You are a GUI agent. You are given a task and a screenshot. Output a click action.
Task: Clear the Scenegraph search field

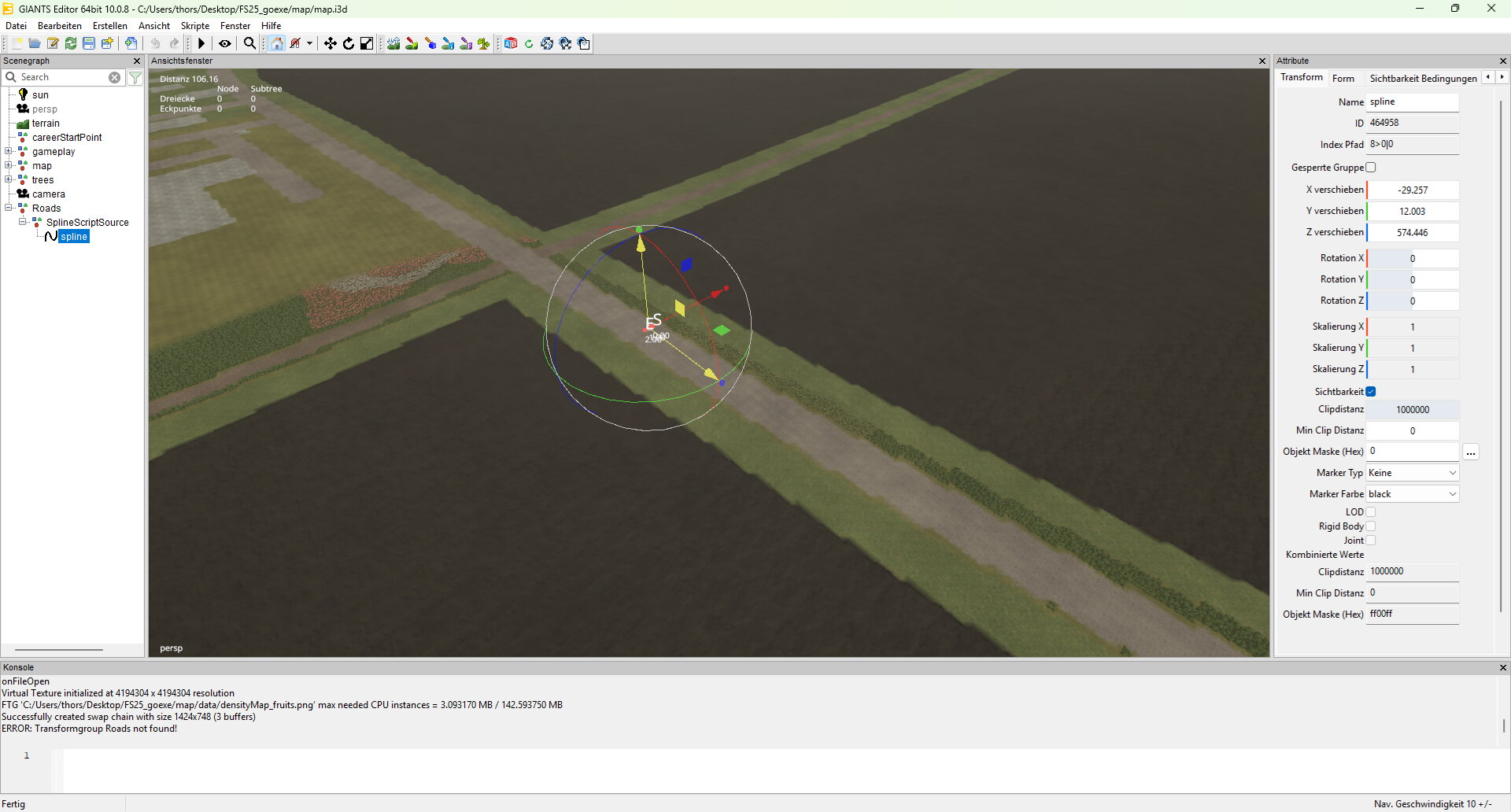pos(115,78)
